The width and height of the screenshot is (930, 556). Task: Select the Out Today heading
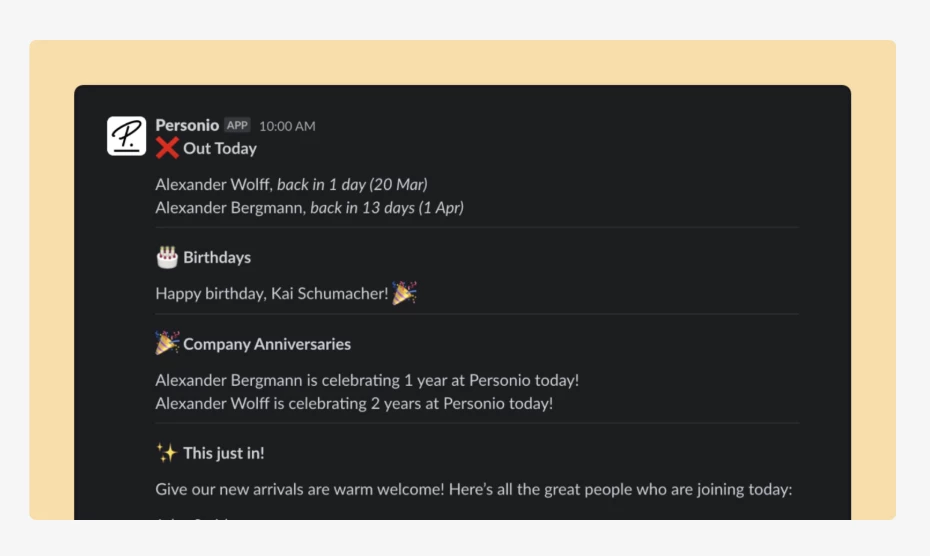click(x=220, y=148)
